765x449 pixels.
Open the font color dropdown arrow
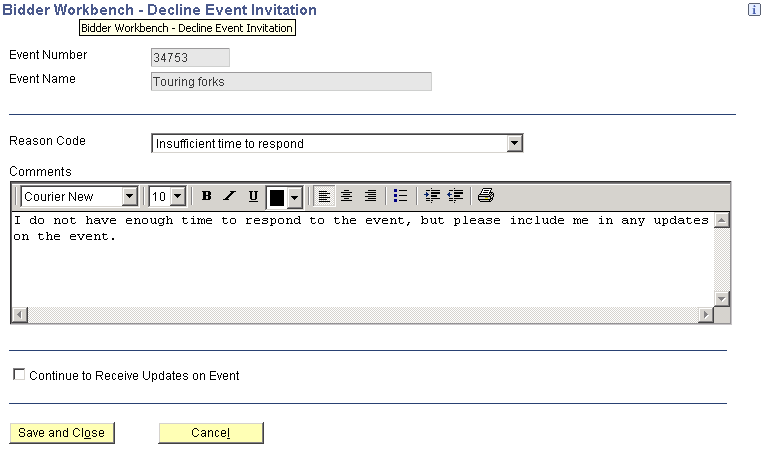click(x=294, y=197)
